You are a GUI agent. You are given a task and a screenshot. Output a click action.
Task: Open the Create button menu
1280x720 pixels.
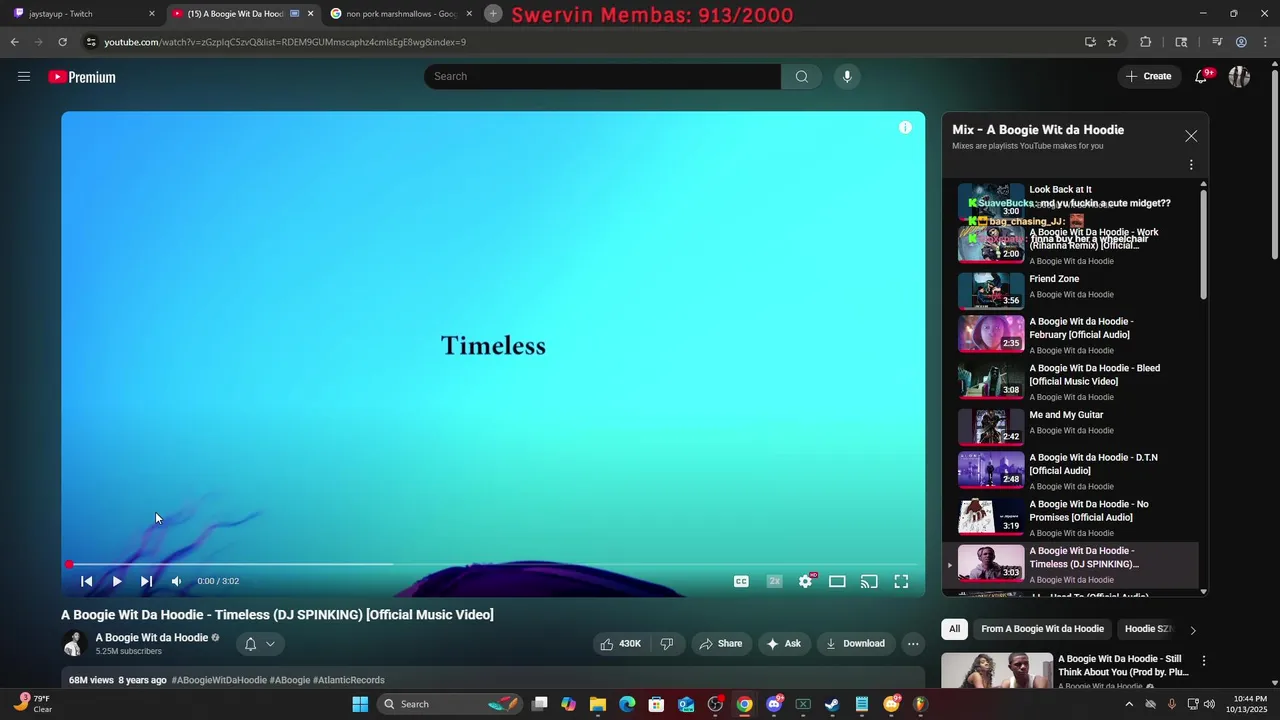[1148, 76]
